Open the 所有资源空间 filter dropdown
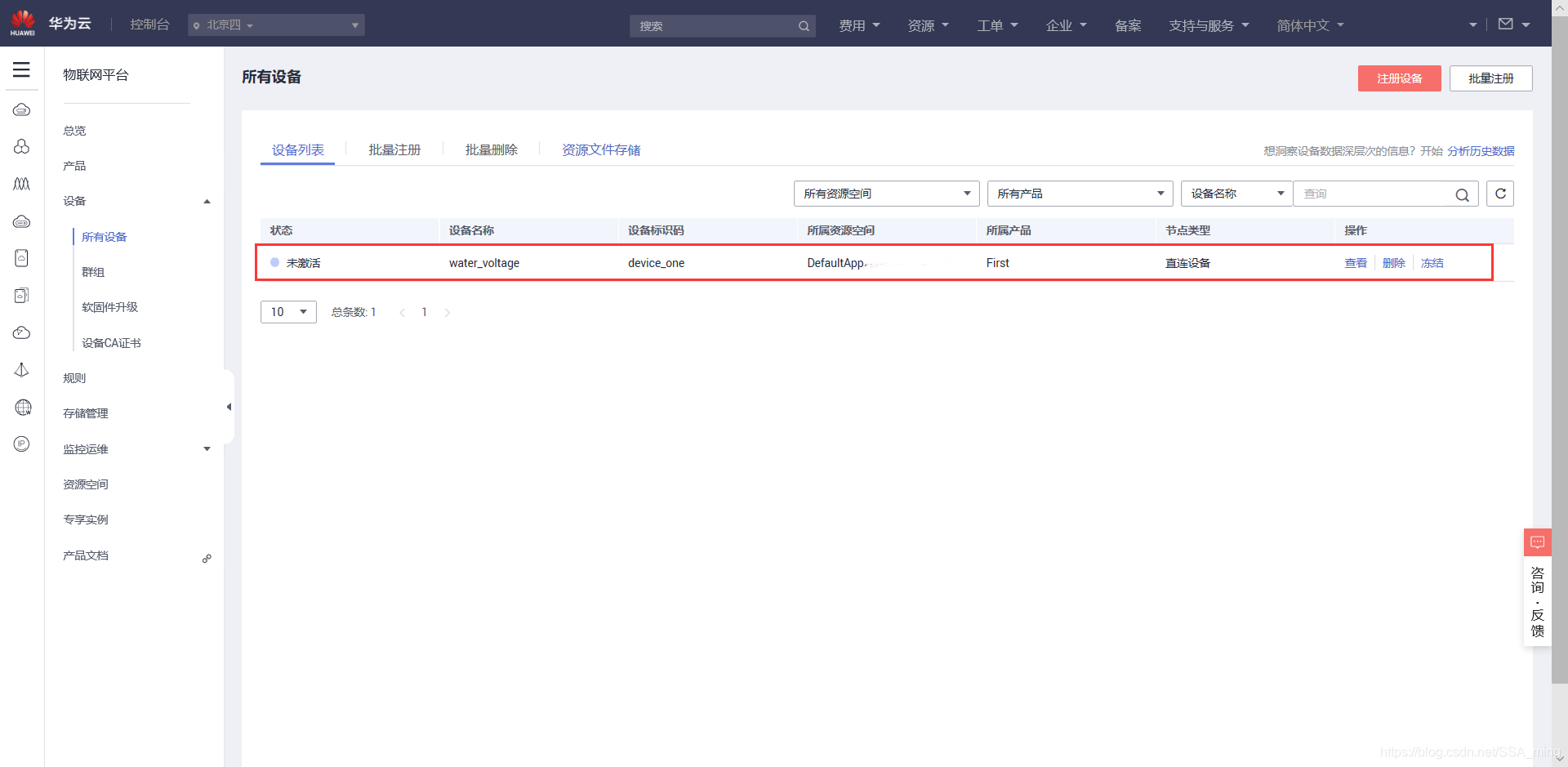 [886, 194]
